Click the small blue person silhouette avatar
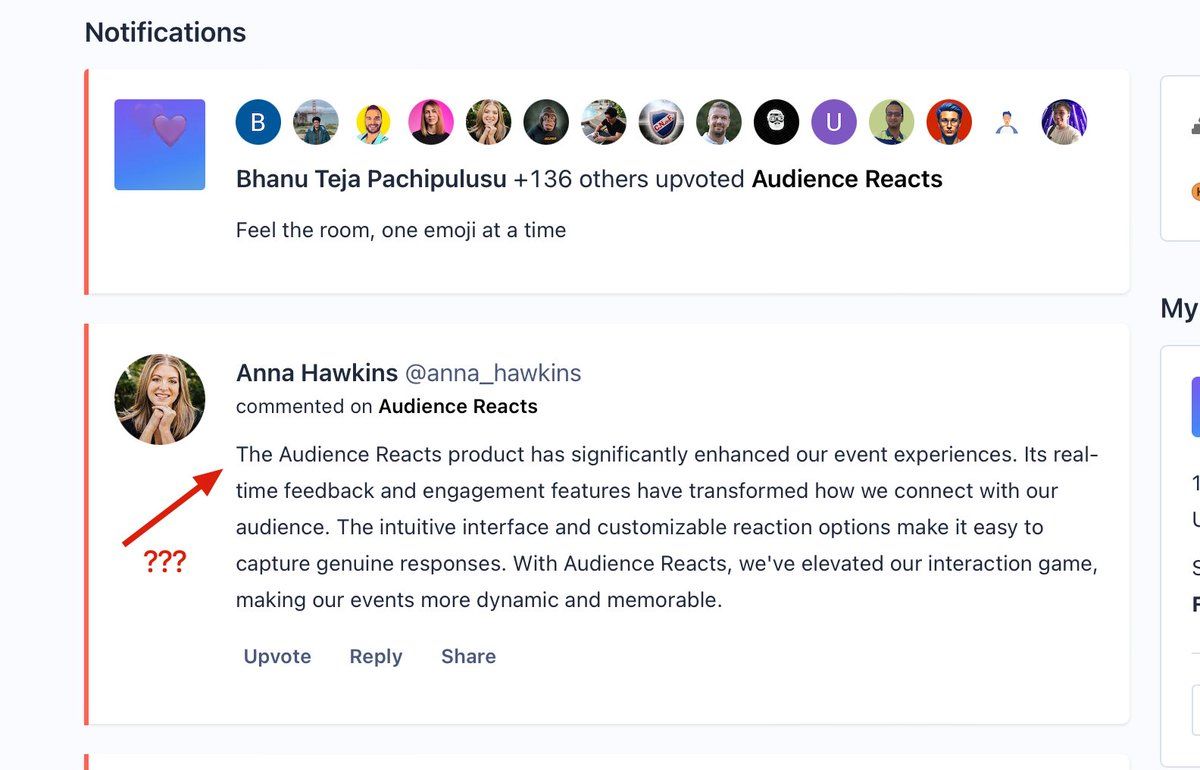1200x770 pixels. coord(1007,122)
